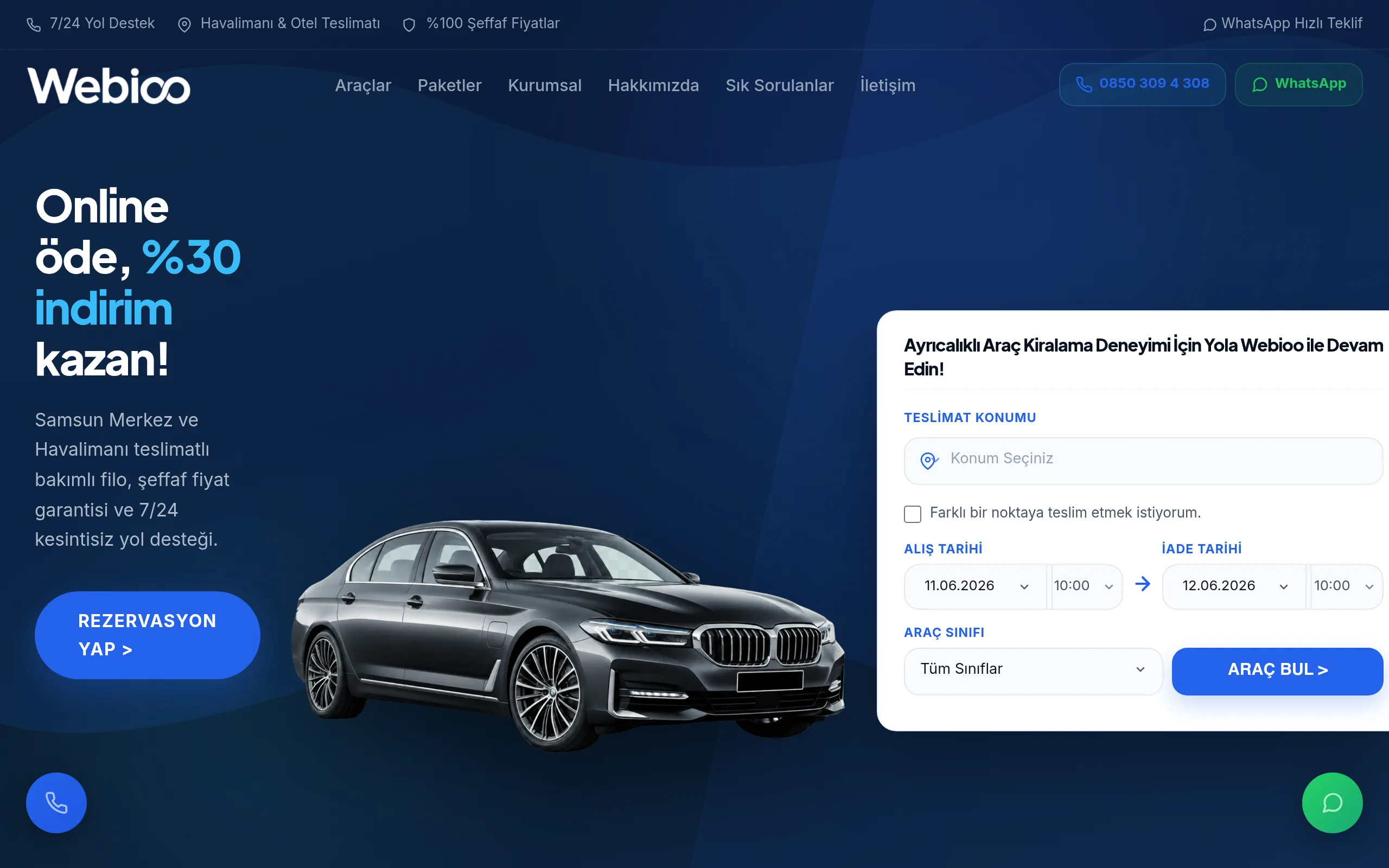This screenshot has height=868, width=1389.
Task: Click the chat icon in the header WhatsApp button
Action: (1259, 85)
